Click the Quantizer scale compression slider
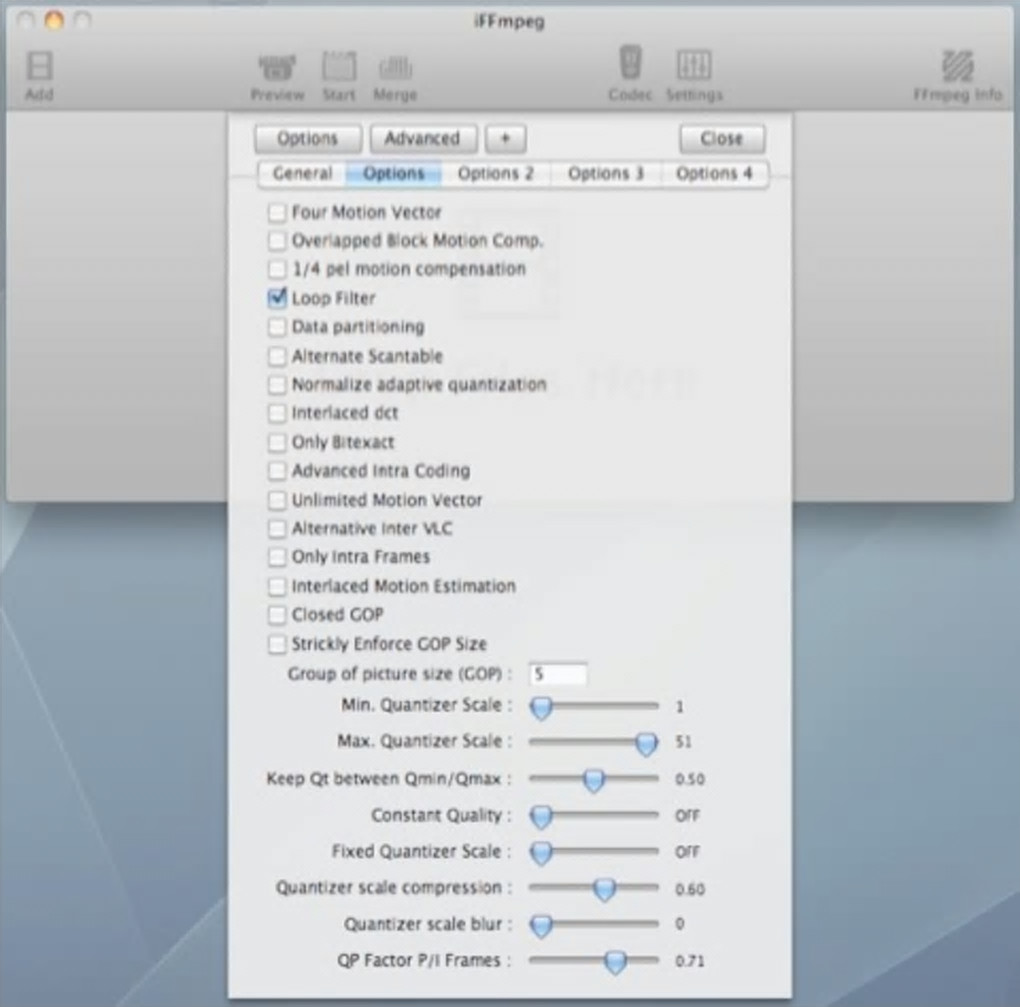This screenshot has width=1020, height=1007. 593,888
